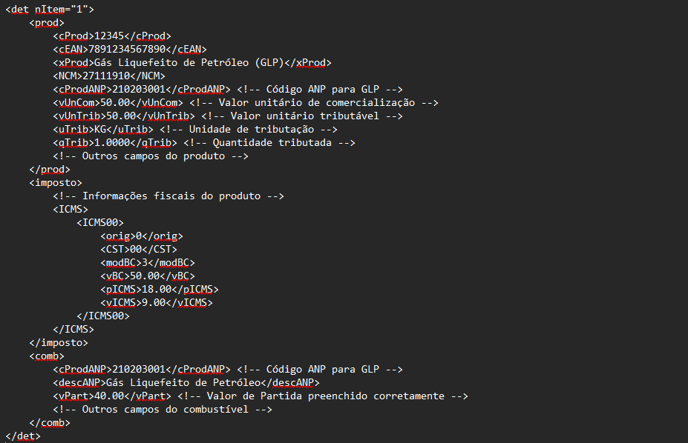
Task: Click the pICMS 18.00 percentage line
Action: point(159,289)
